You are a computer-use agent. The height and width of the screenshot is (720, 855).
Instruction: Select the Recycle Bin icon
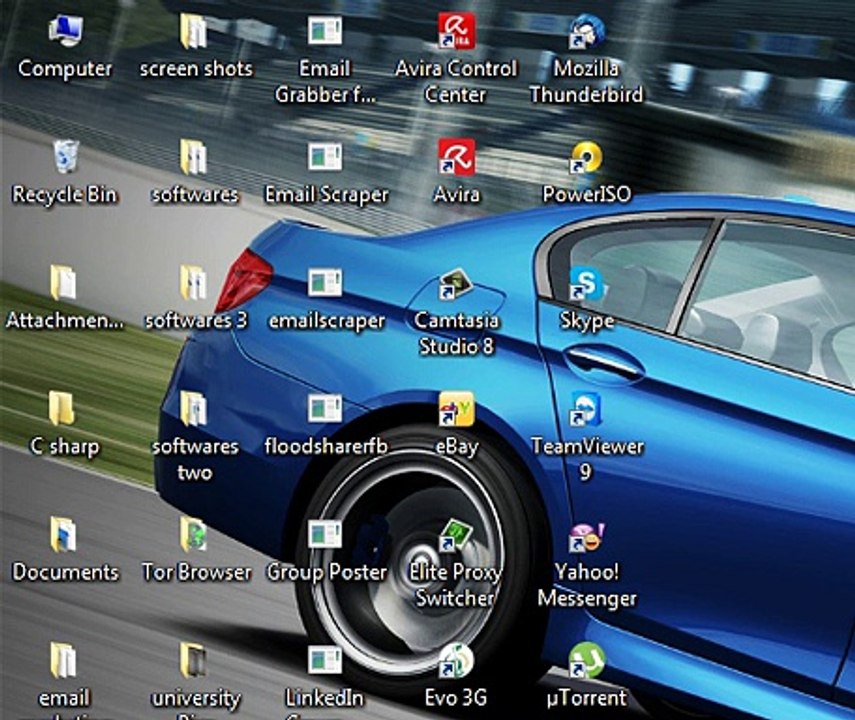point(65,158)
